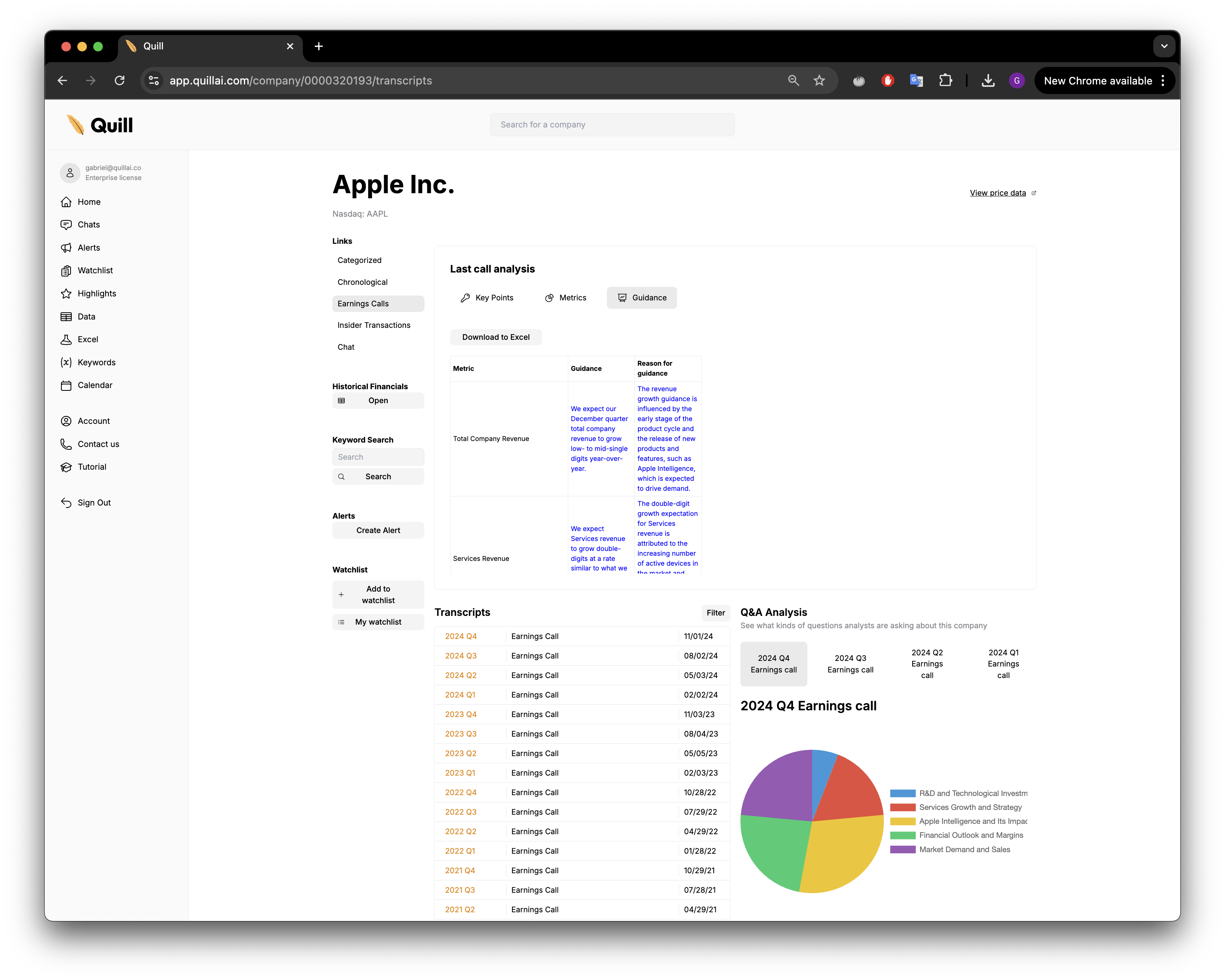Open the 2024 Q3 transcript row

(582, 656)
